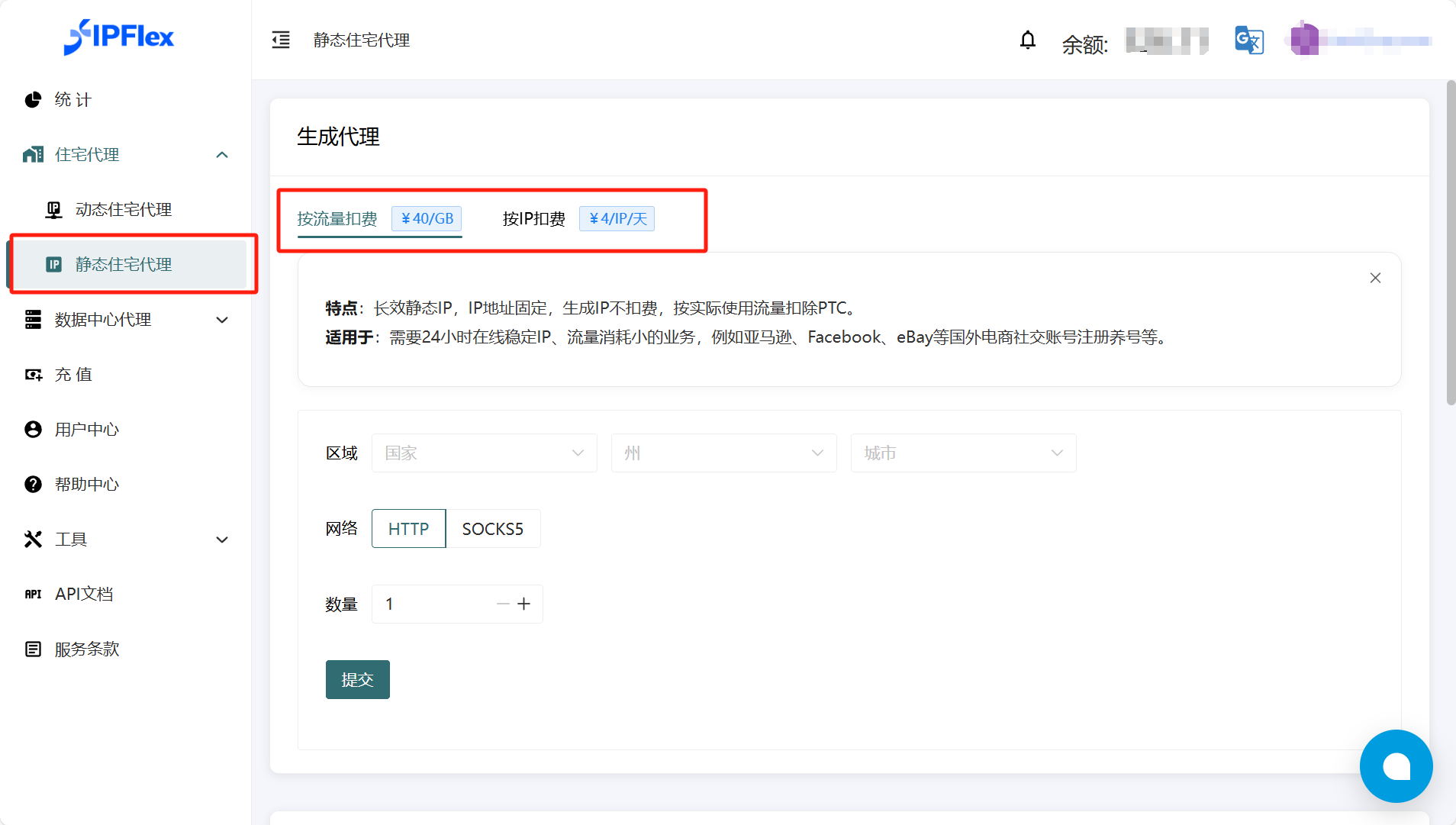
Task: Open the 州 state dropdown
Action: (x=723, y=453)
